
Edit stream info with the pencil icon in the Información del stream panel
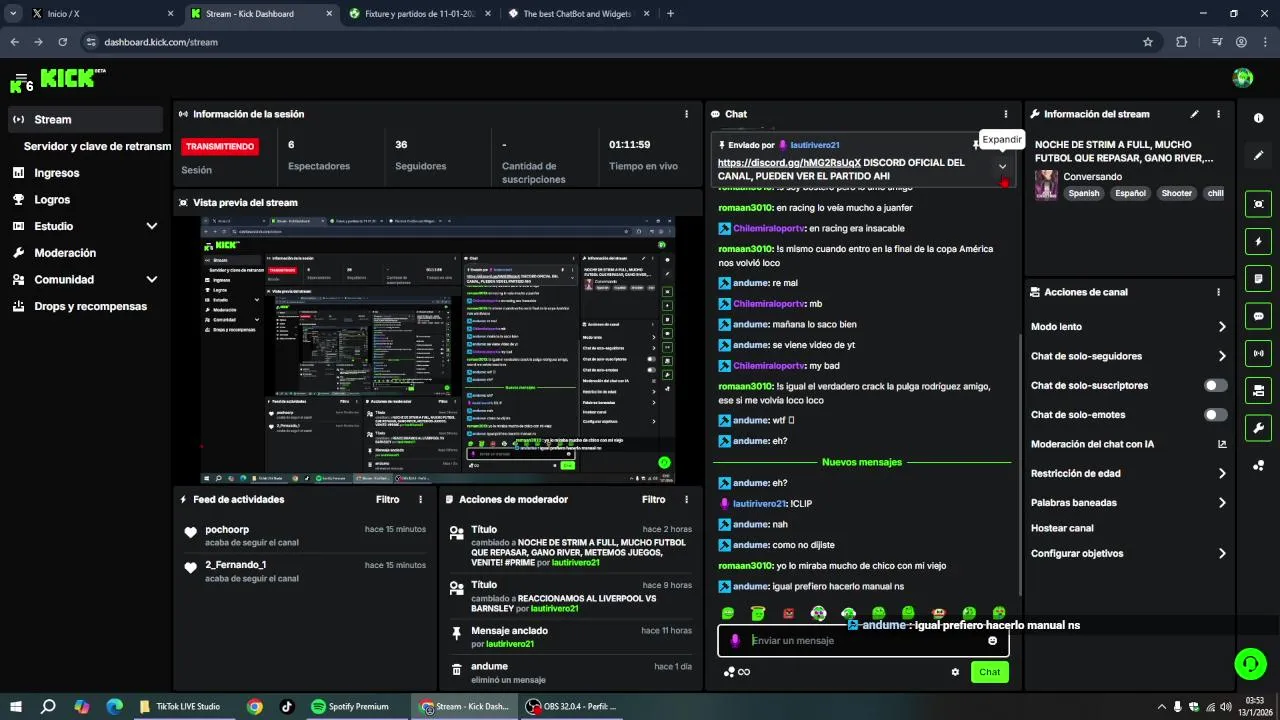1194,114
